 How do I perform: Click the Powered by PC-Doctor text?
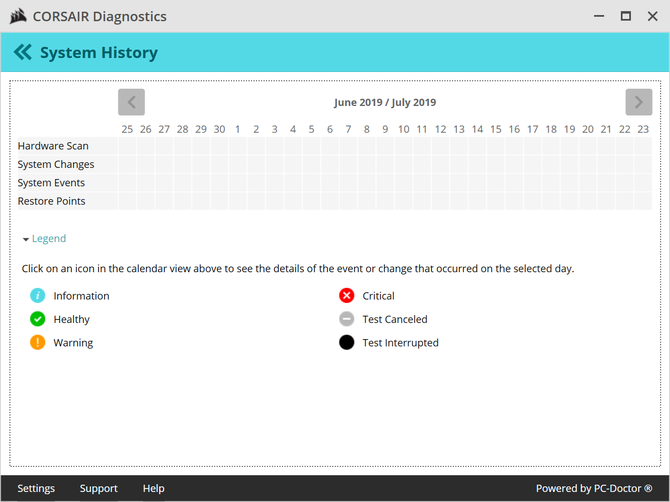[x=594, y=488]
